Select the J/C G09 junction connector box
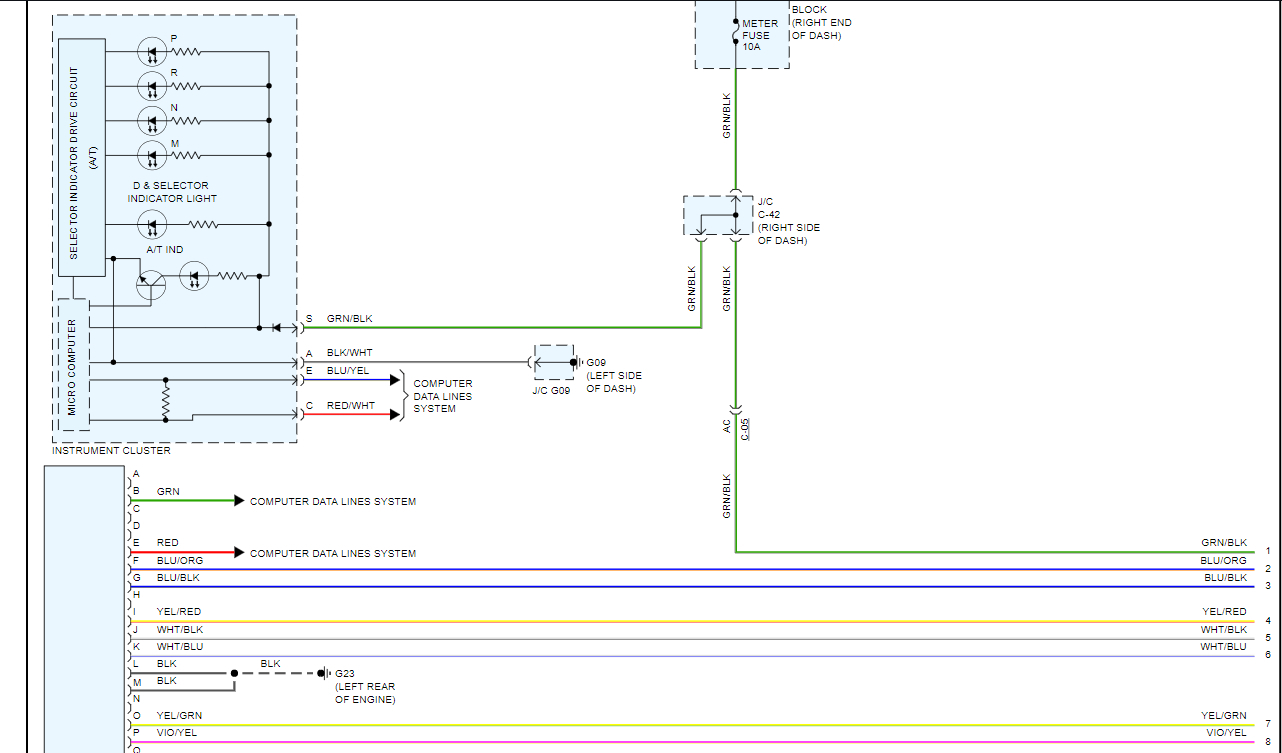The height and width of the screenshot is (753, 1282). [553, 362]
